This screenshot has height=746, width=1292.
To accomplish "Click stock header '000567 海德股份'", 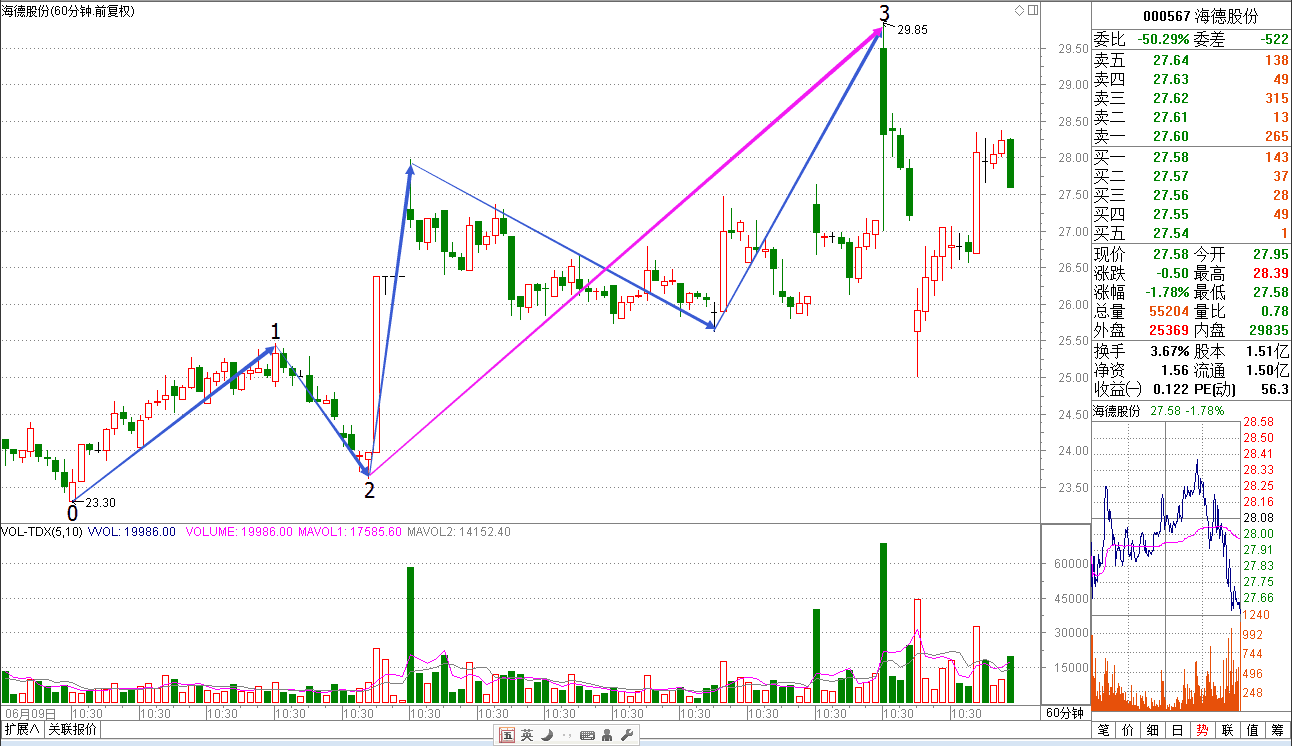I will (x=1200, y=16).
